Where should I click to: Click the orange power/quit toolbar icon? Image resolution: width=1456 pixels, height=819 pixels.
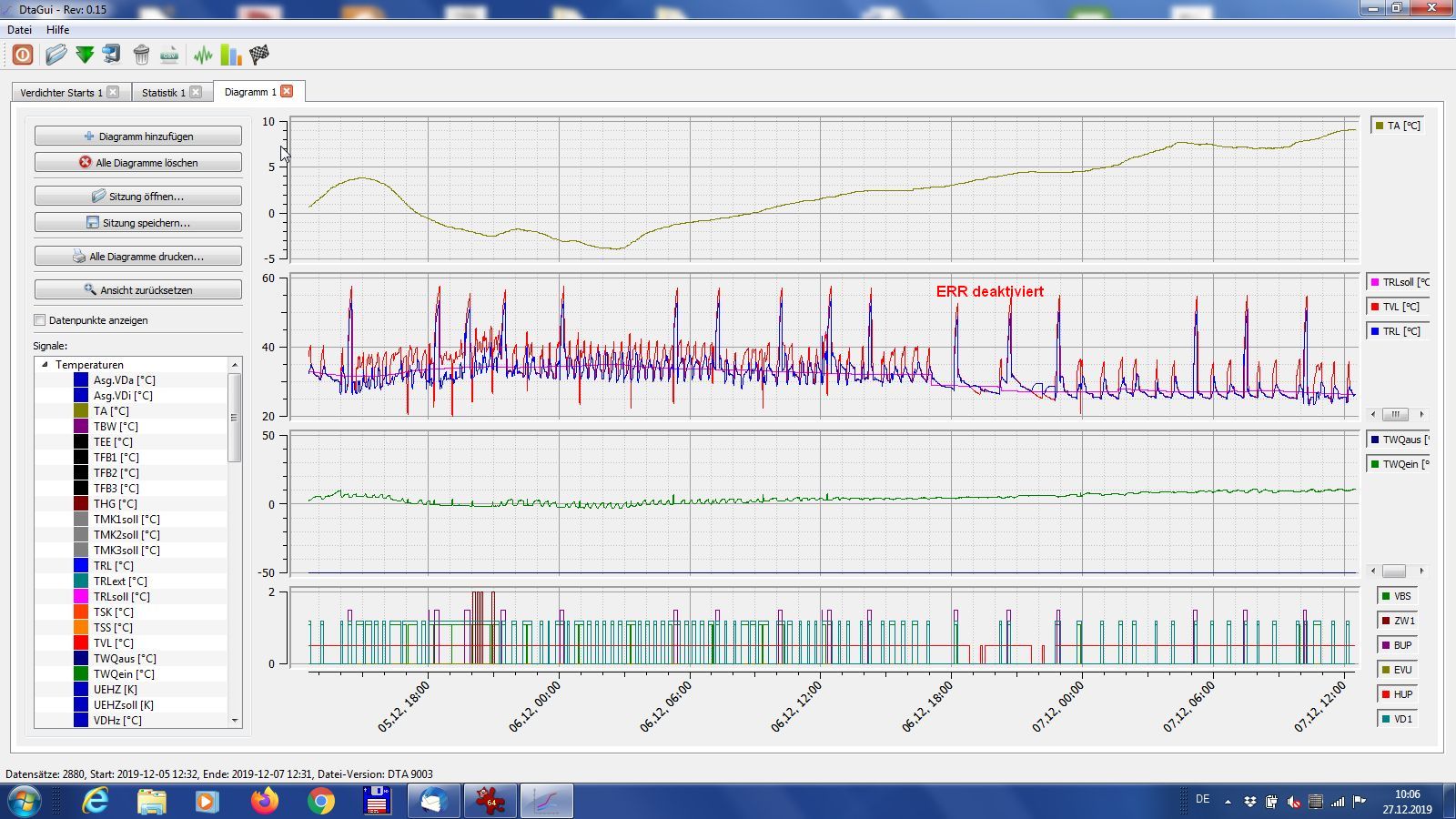[23, 55]
